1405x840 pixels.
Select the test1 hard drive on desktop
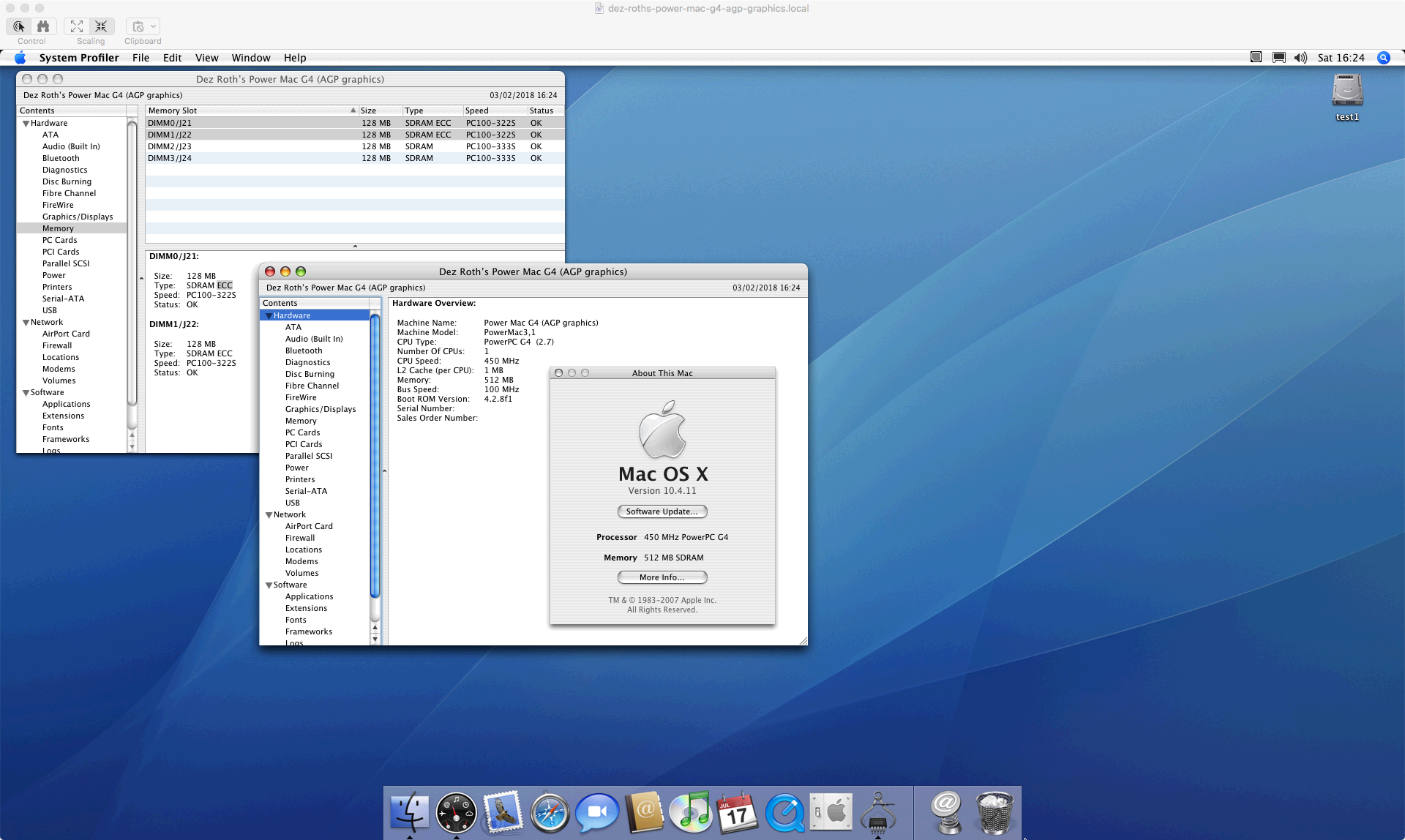tap(1347, 97)
